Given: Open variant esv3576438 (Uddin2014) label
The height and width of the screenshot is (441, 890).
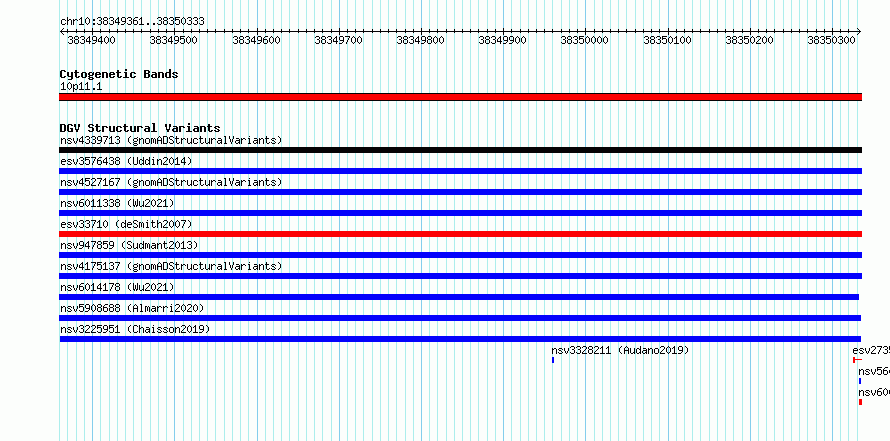Looking at the screenshot, I should coord(126,161).
